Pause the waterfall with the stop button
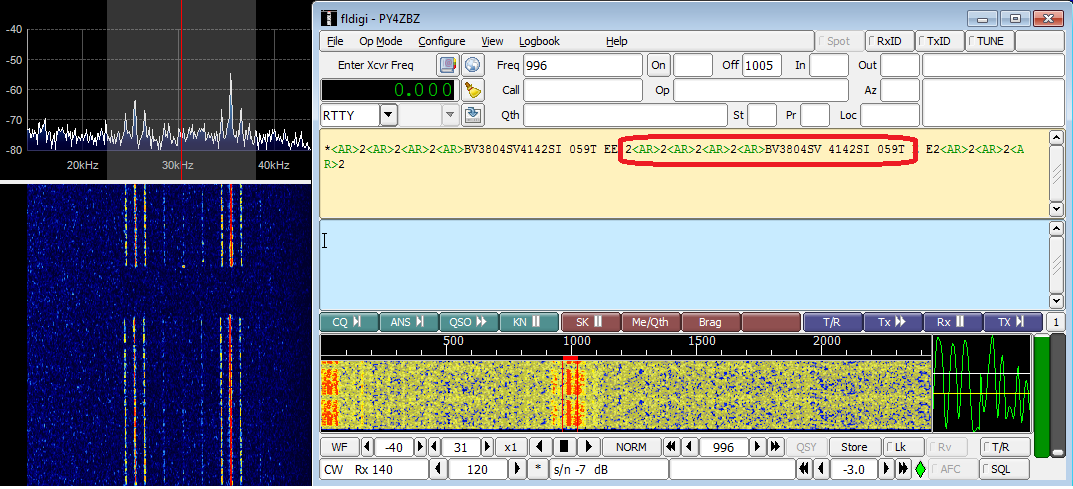 (564, 447)
